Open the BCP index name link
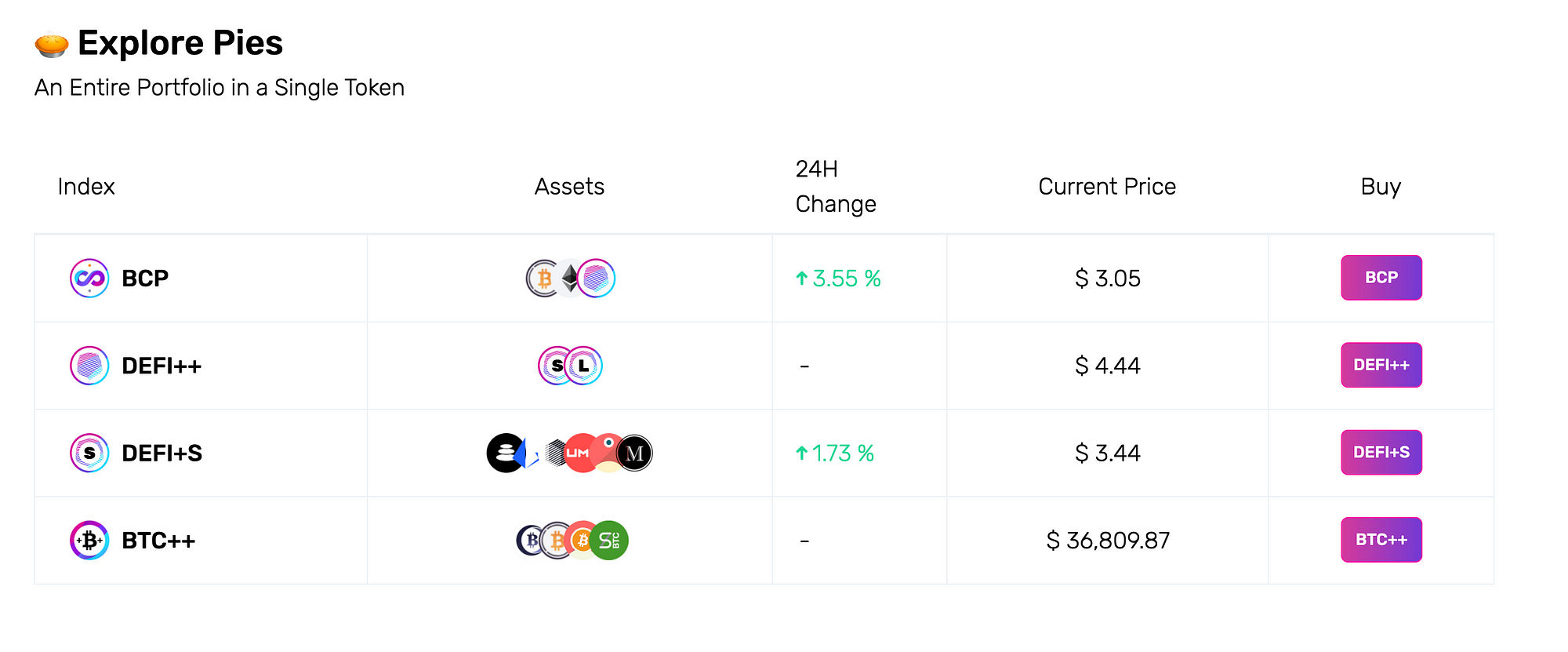The image size is (1568, 652). (x=145, y=279)
